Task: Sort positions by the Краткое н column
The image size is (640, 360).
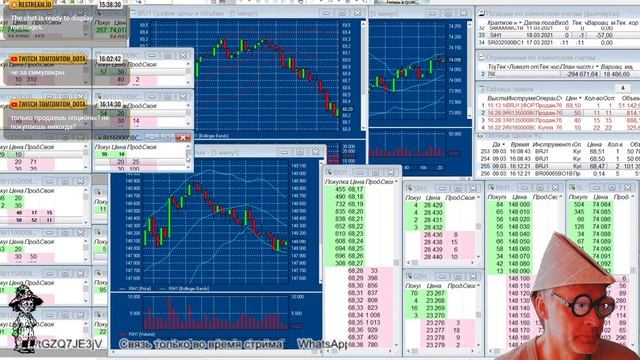Action: 505,23
